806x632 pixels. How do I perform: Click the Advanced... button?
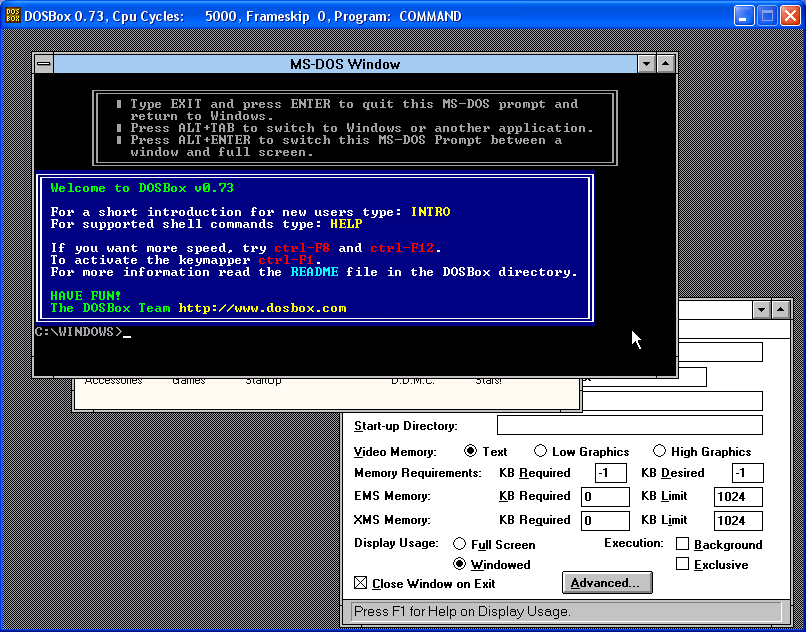pyautogui.click(x=607, y=582)
